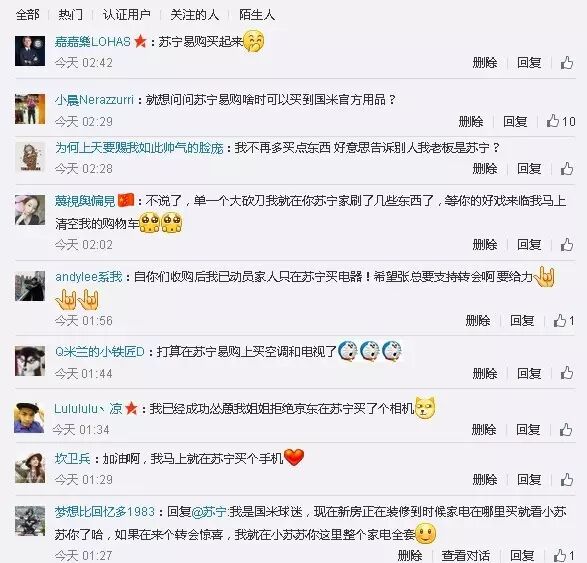Like the comment from 嘉嘉樂LOHAS
Viewport: 587px width, 563px height.
tap(567, 63)
